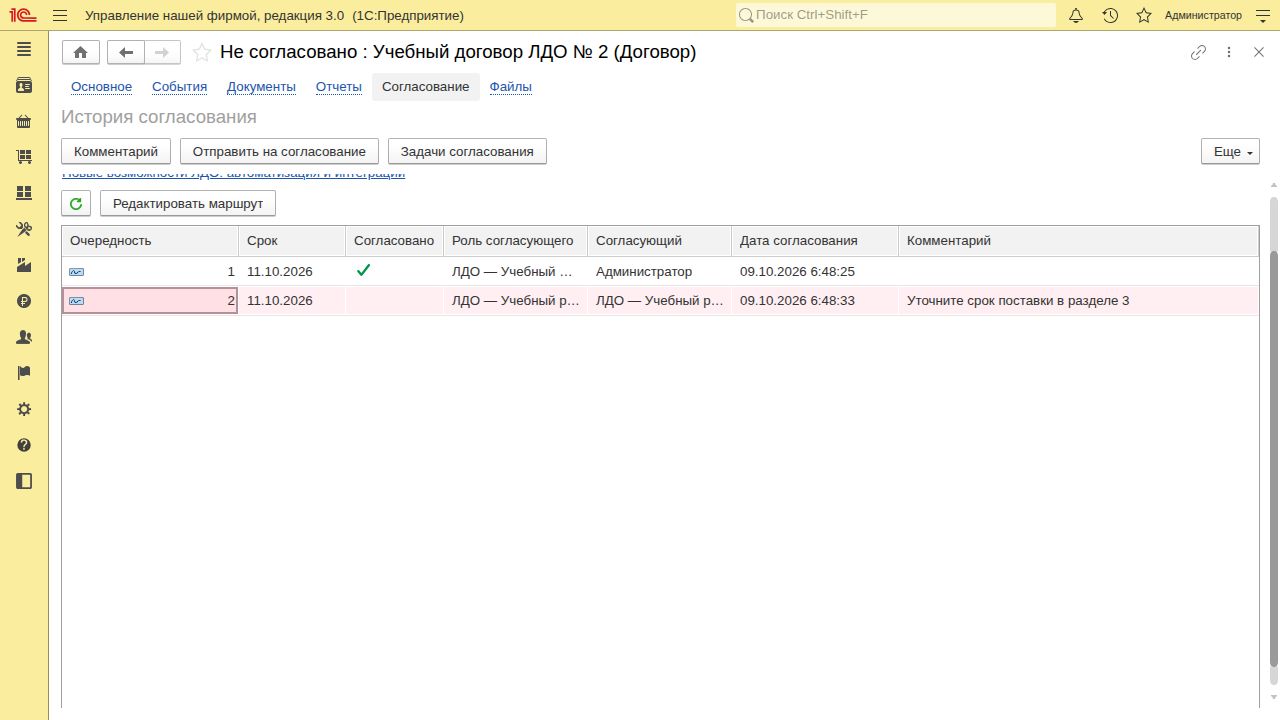Viewport: 1280px width, 720px height.
Task: Open the service settings menu near Администратор
Action: coord(1262,15)
